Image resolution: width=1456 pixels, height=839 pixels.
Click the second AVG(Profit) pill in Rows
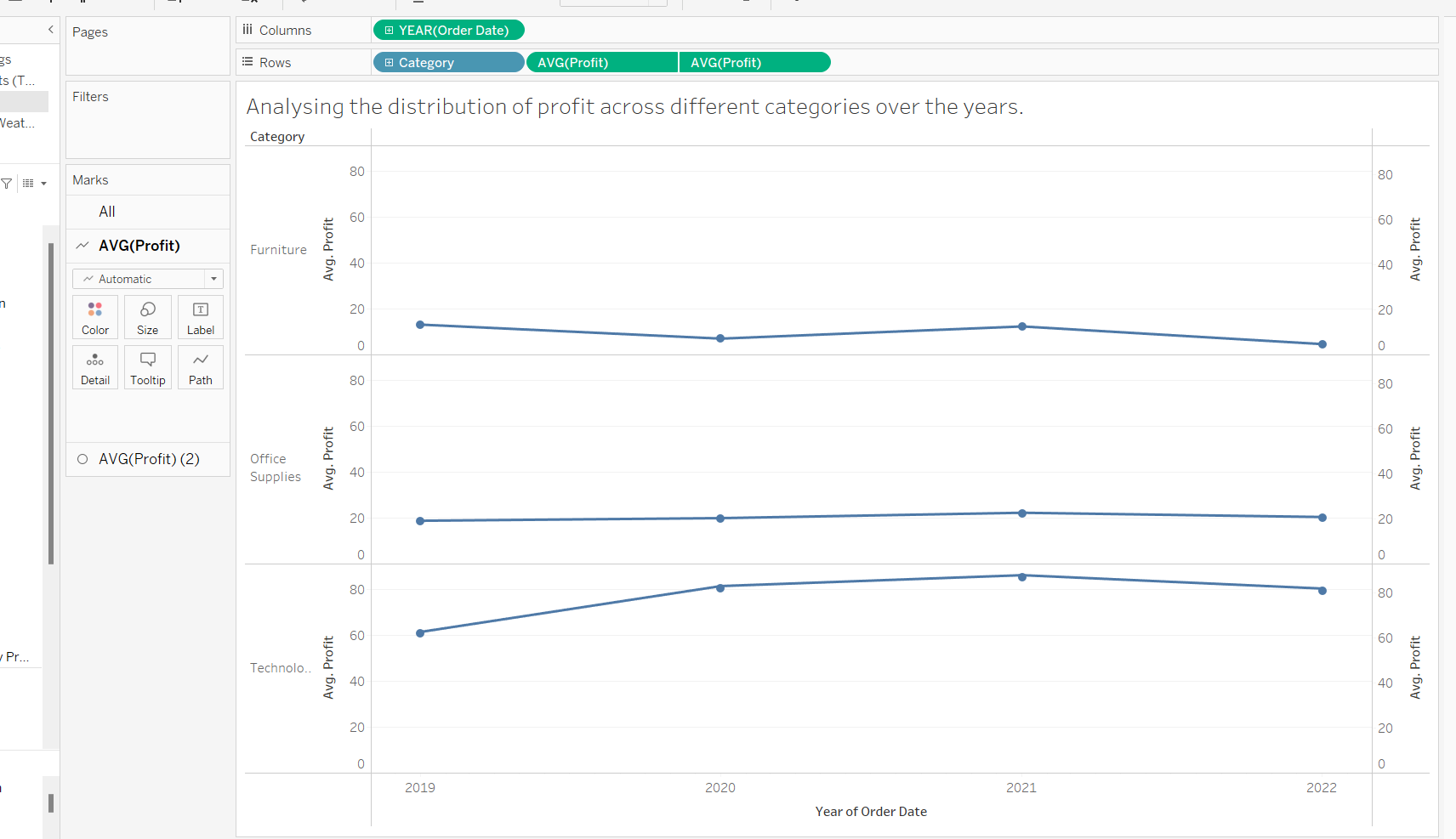click(754, 63)
